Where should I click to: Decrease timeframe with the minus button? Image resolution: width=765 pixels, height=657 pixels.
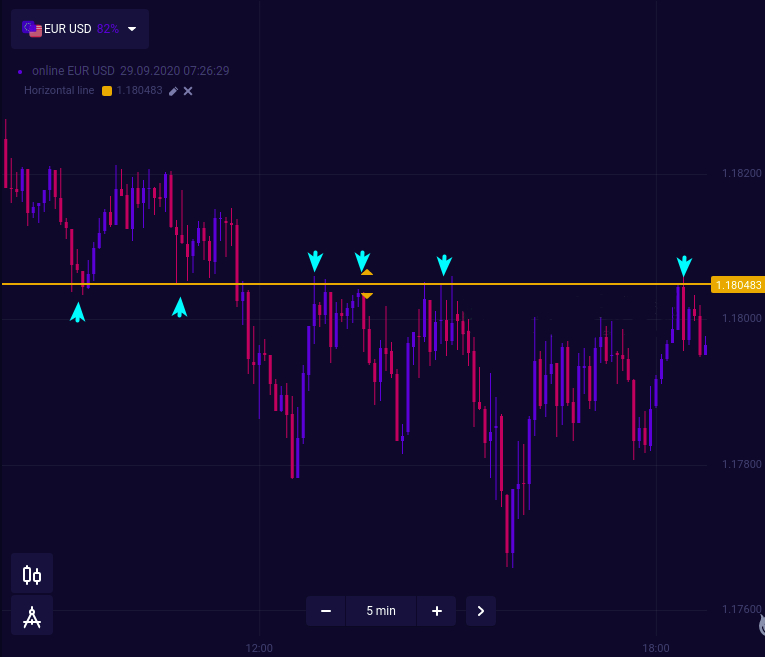(326, 611)
